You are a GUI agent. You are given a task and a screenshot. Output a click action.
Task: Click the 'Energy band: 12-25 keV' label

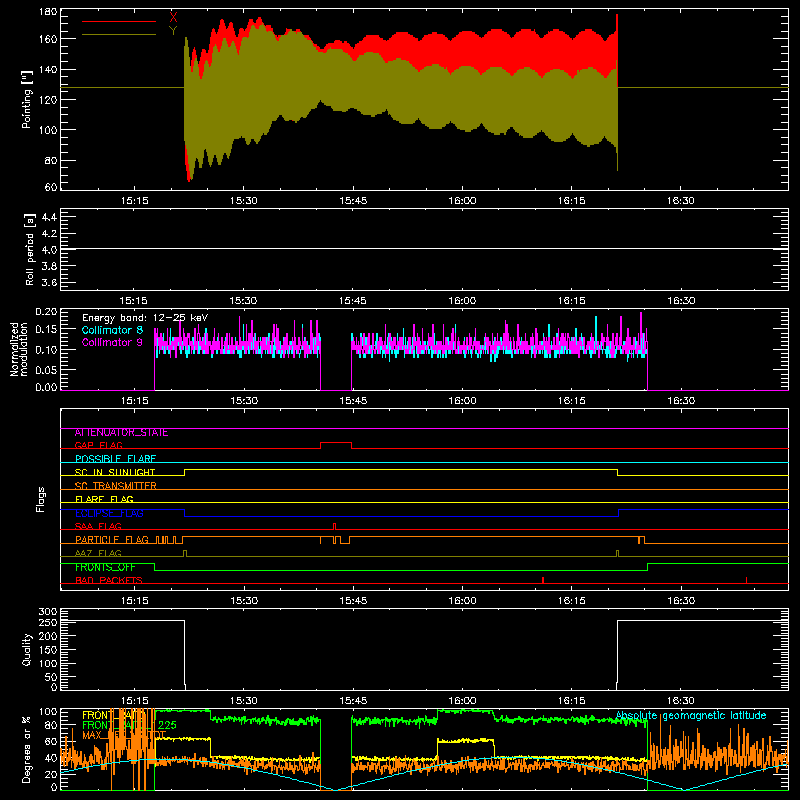tap(145, 318)
